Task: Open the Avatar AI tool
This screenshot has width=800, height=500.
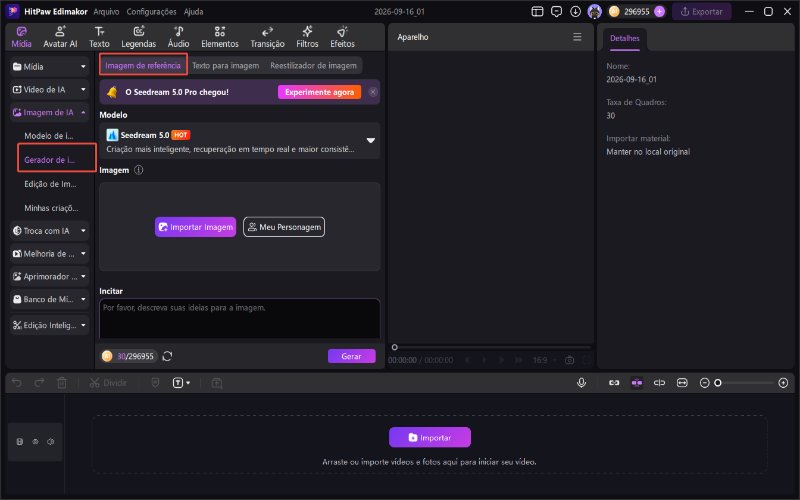Action: pos(60,37)
